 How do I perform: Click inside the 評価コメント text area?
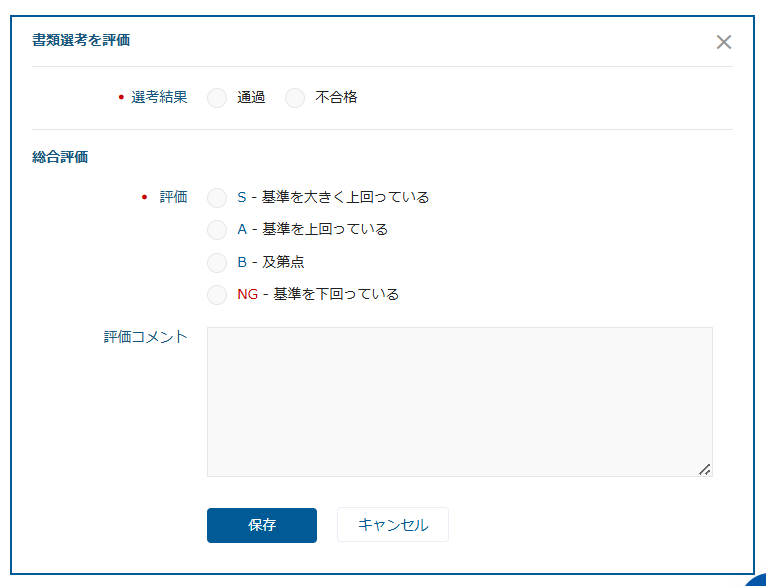coord(459,401)
